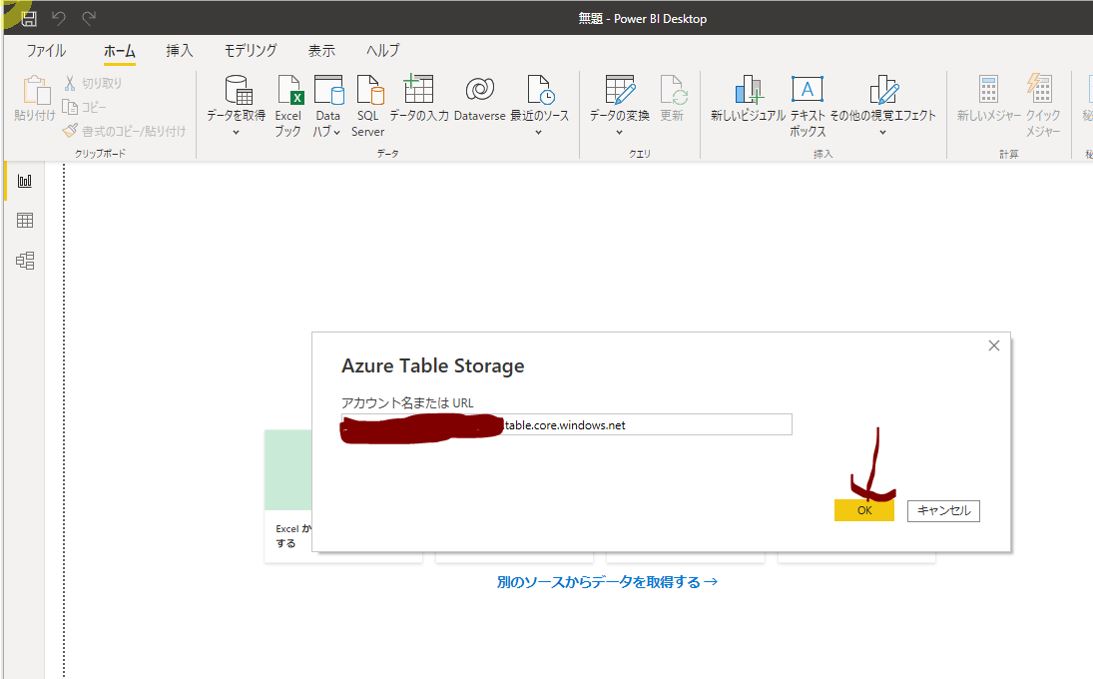Switch to report view in left sidebar
The height and width of the screenshot is (679, 1093).
click(x=25, y=181)
